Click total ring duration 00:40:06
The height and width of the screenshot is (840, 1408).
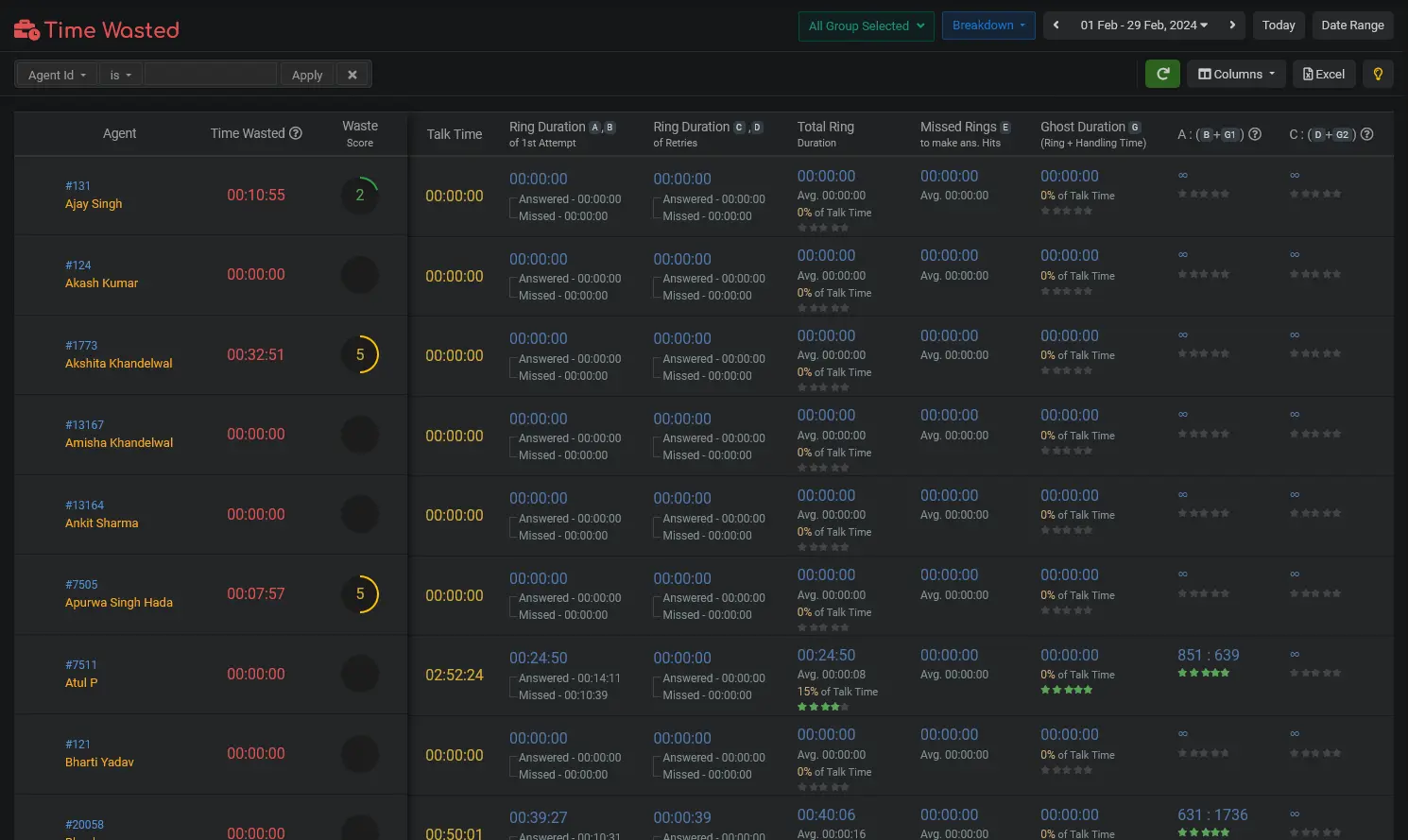tap(827, 814)
